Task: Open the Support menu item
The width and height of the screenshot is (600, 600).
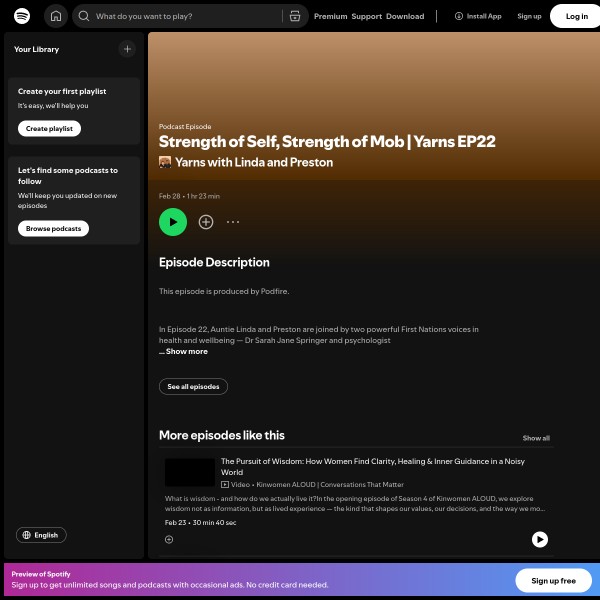Action: coord(367,16)
